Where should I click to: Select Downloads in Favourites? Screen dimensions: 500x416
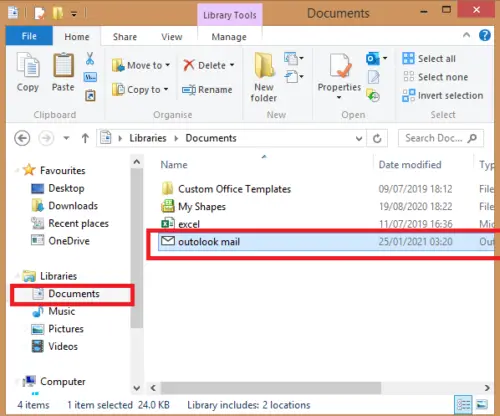coord(65,206)
